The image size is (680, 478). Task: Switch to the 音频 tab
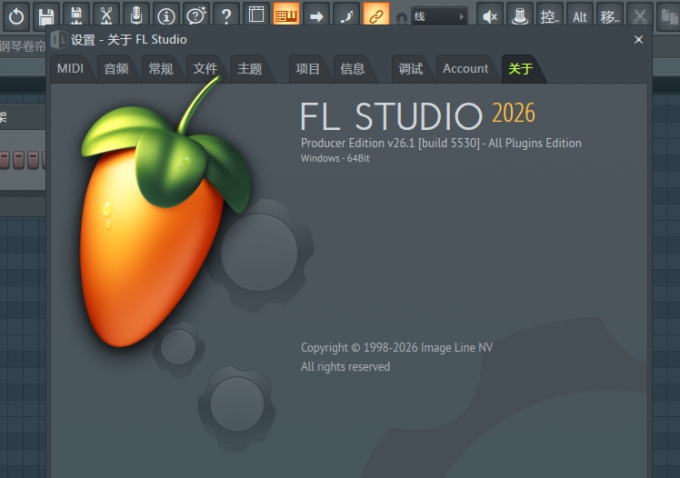pos(116,69)
